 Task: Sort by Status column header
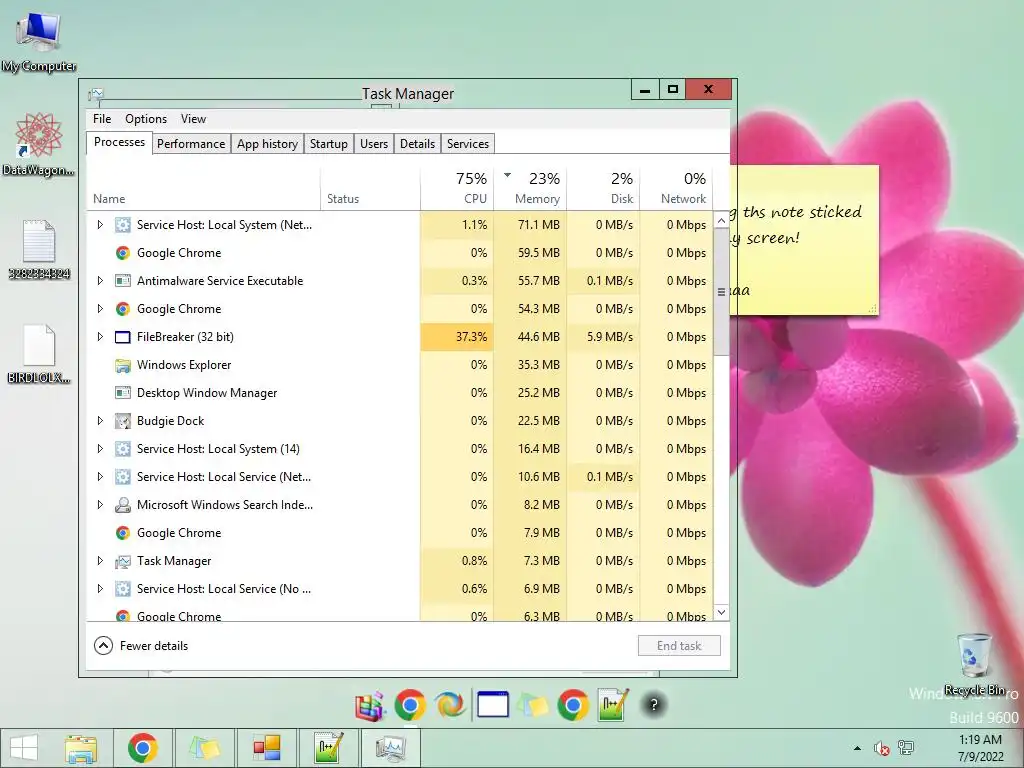pos(370,188)
